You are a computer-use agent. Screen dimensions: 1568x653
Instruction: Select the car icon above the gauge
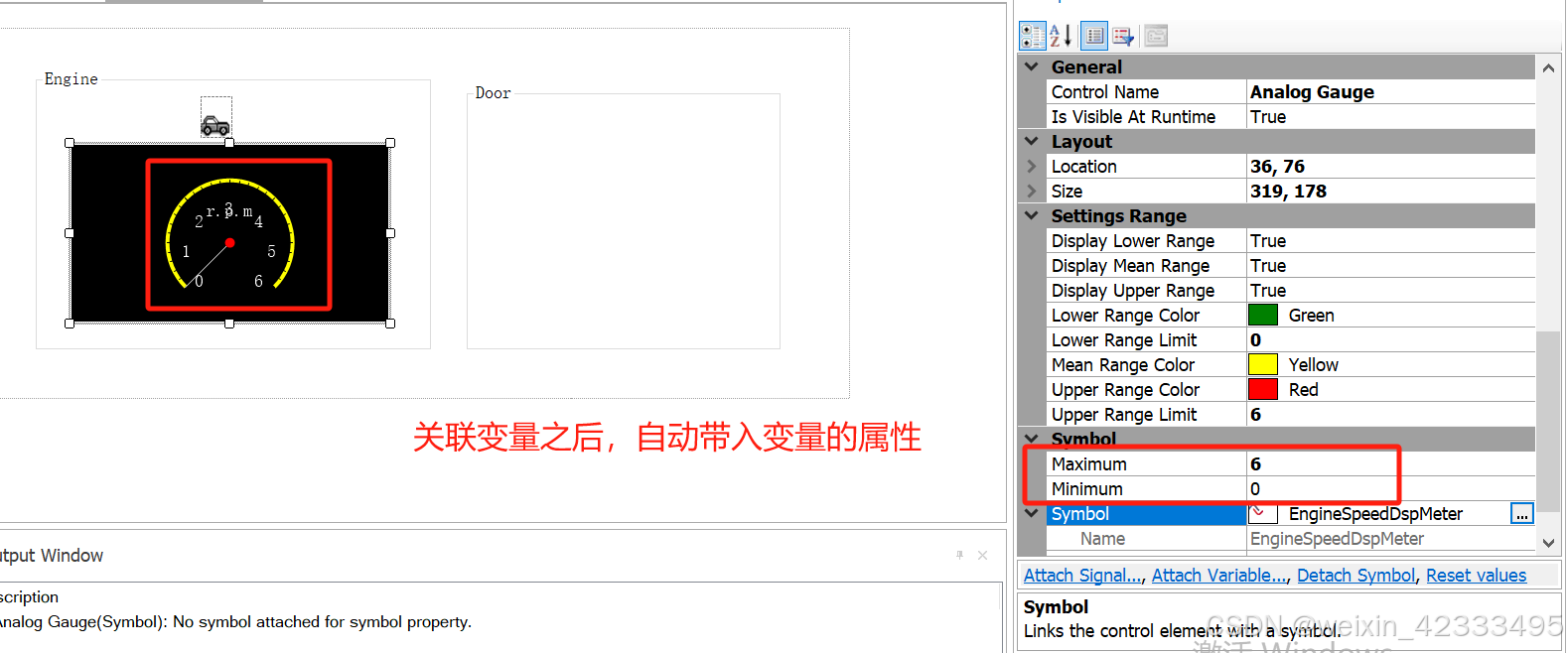coord(215,125)
